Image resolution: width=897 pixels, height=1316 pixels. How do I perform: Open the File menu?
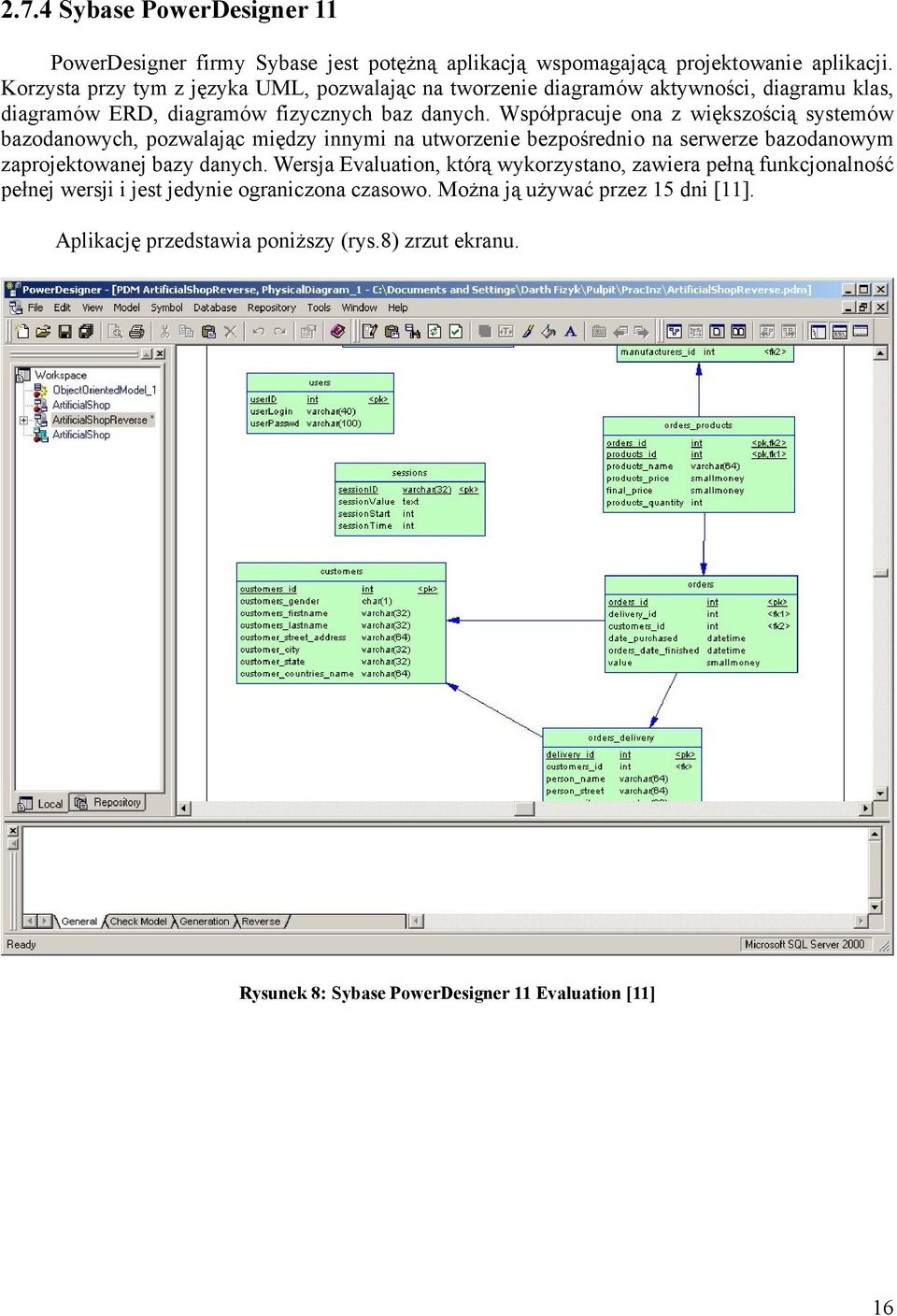click(x=36, y=308)
